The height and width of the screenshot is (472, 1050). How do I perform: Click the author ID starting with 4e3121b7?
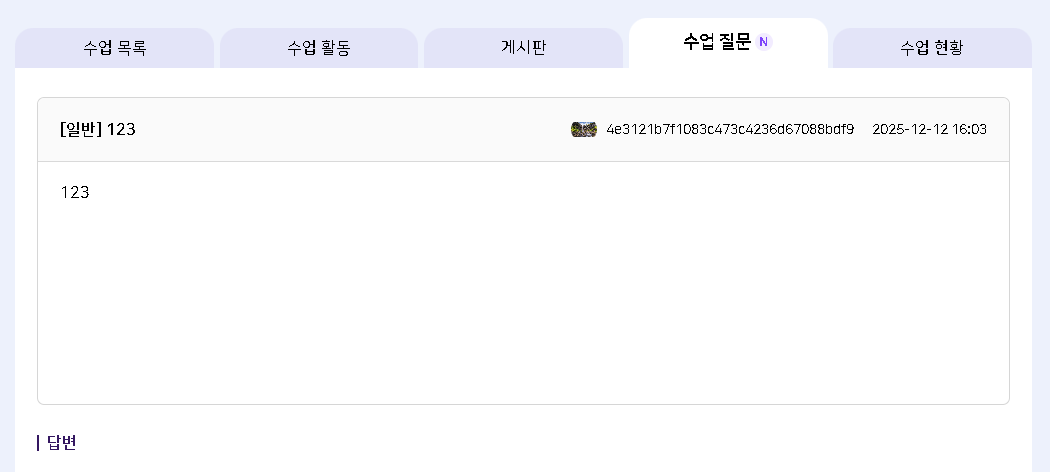pyautogui.click(x=730, y=129)
